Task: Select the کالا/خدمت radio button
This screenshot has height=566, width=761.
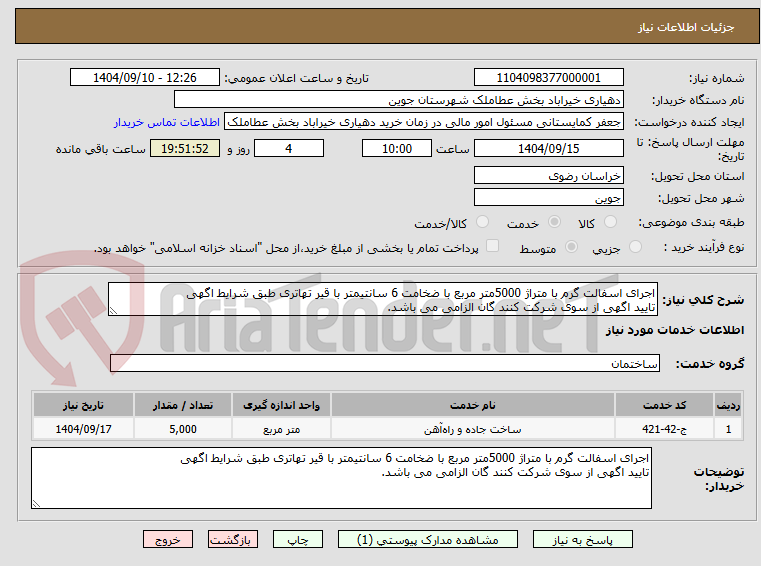Action: [482, 222]
